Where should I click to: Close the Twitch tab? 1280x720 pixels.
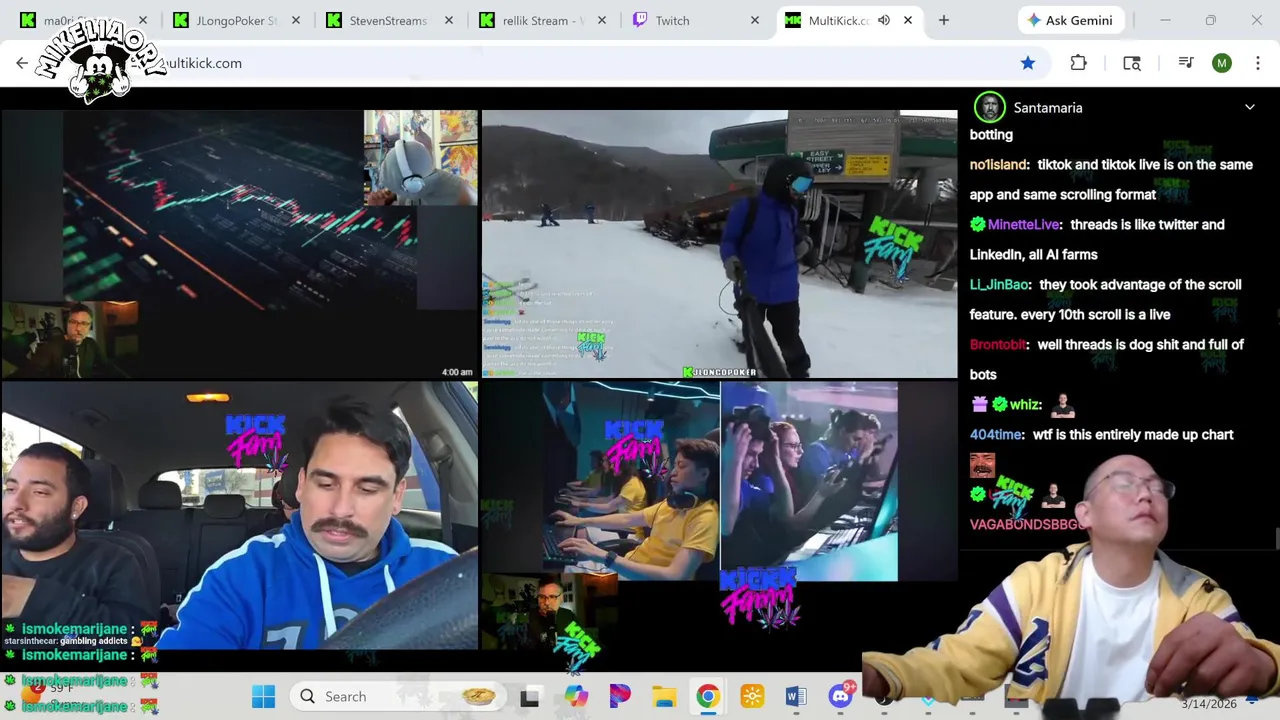tap(754, 20)
